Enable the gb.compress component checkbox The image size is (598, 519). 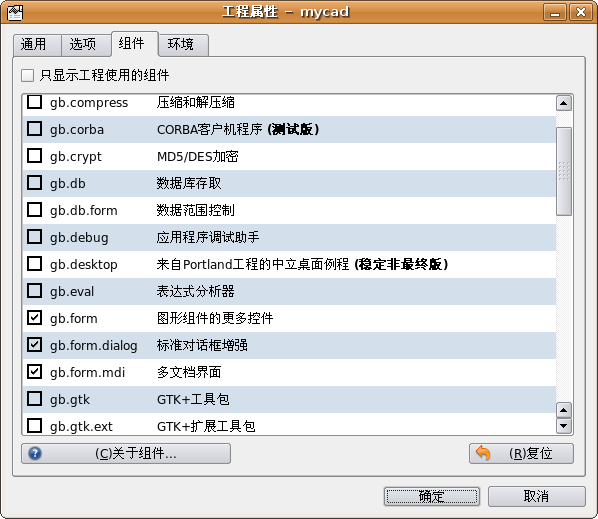[35, 102]
